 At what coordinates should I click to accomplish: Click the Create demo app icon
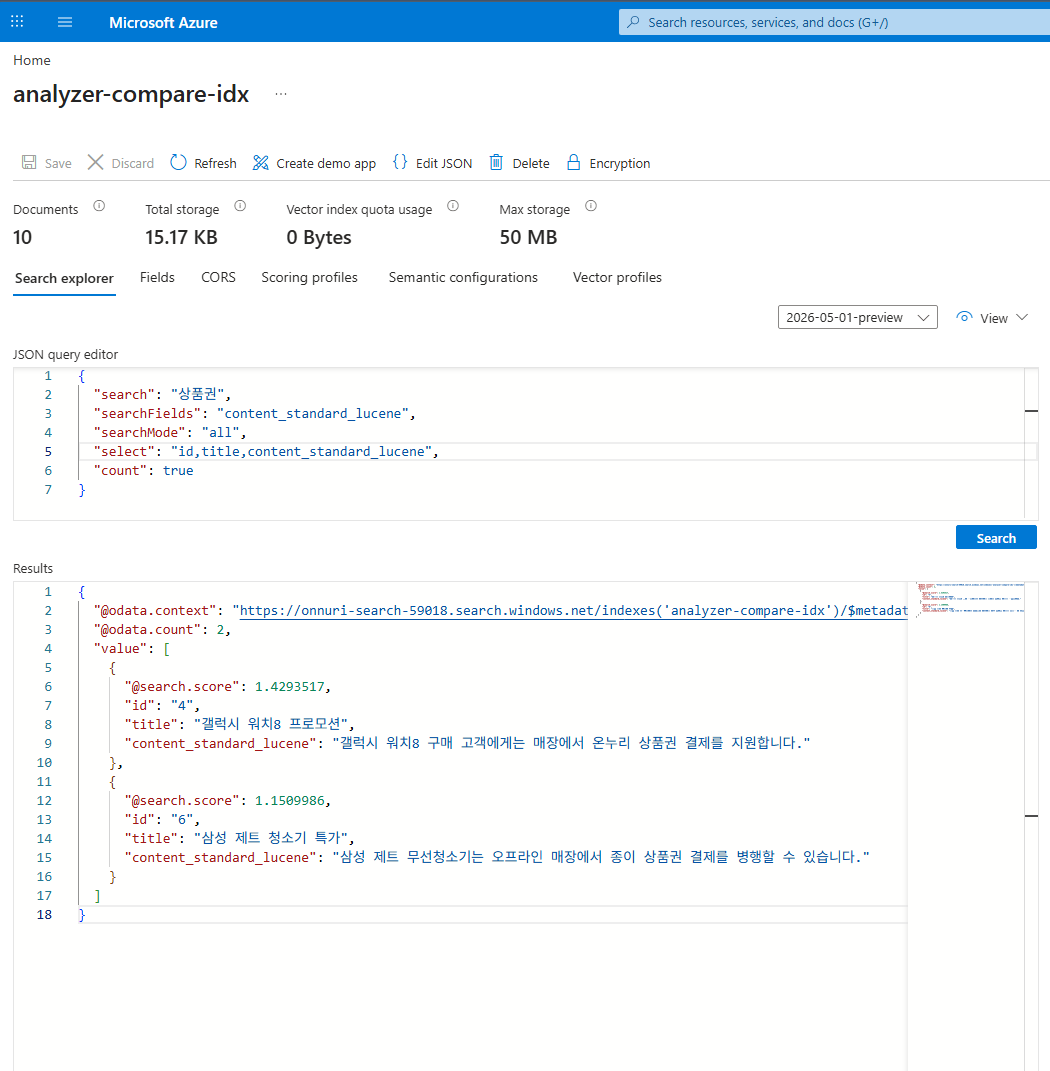(260, 163)
